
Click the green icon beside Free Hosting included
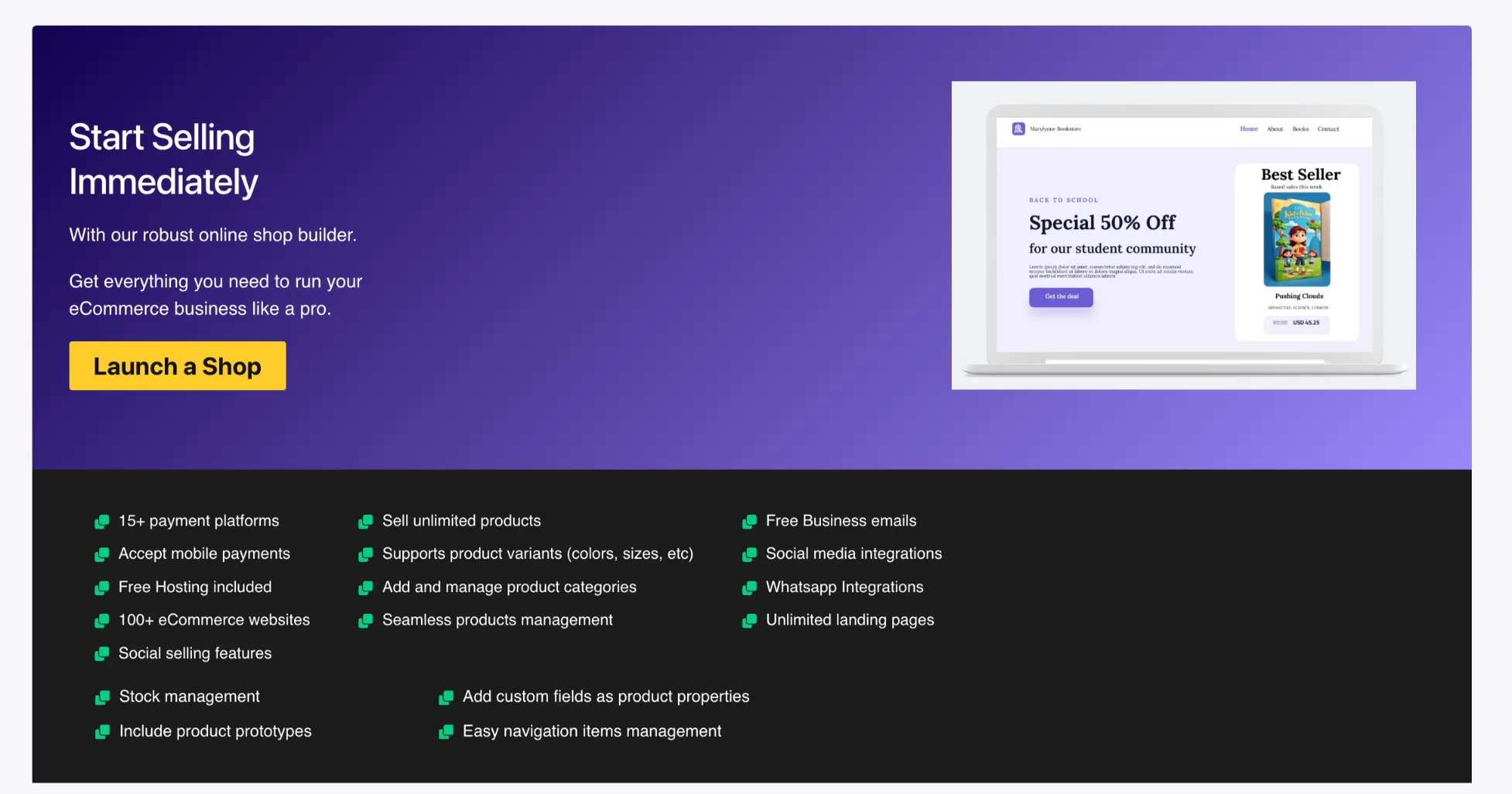[x=101, y=588]
